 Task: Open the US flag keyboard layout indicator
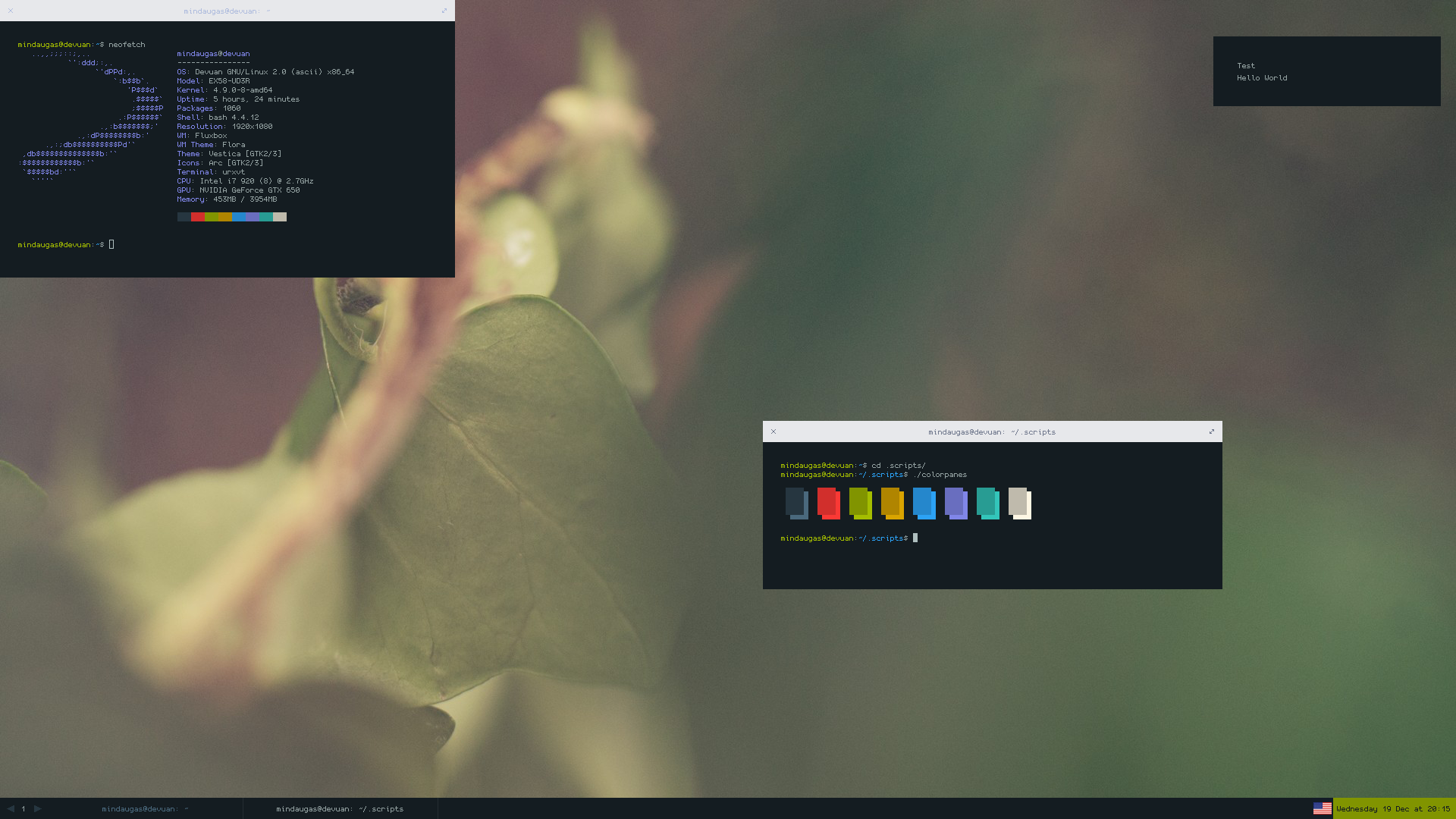1322,808
